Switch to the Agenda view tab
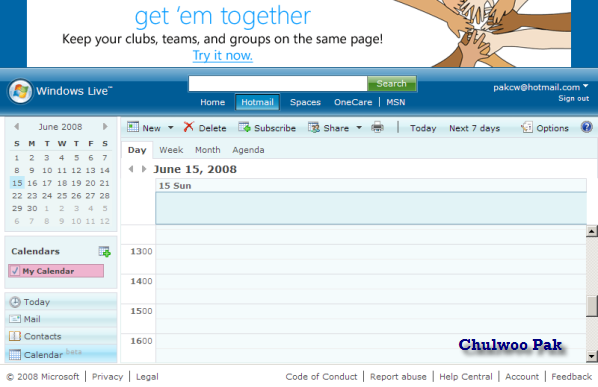The width and height of the screenshot is (598, 387). tap(248, 150)
